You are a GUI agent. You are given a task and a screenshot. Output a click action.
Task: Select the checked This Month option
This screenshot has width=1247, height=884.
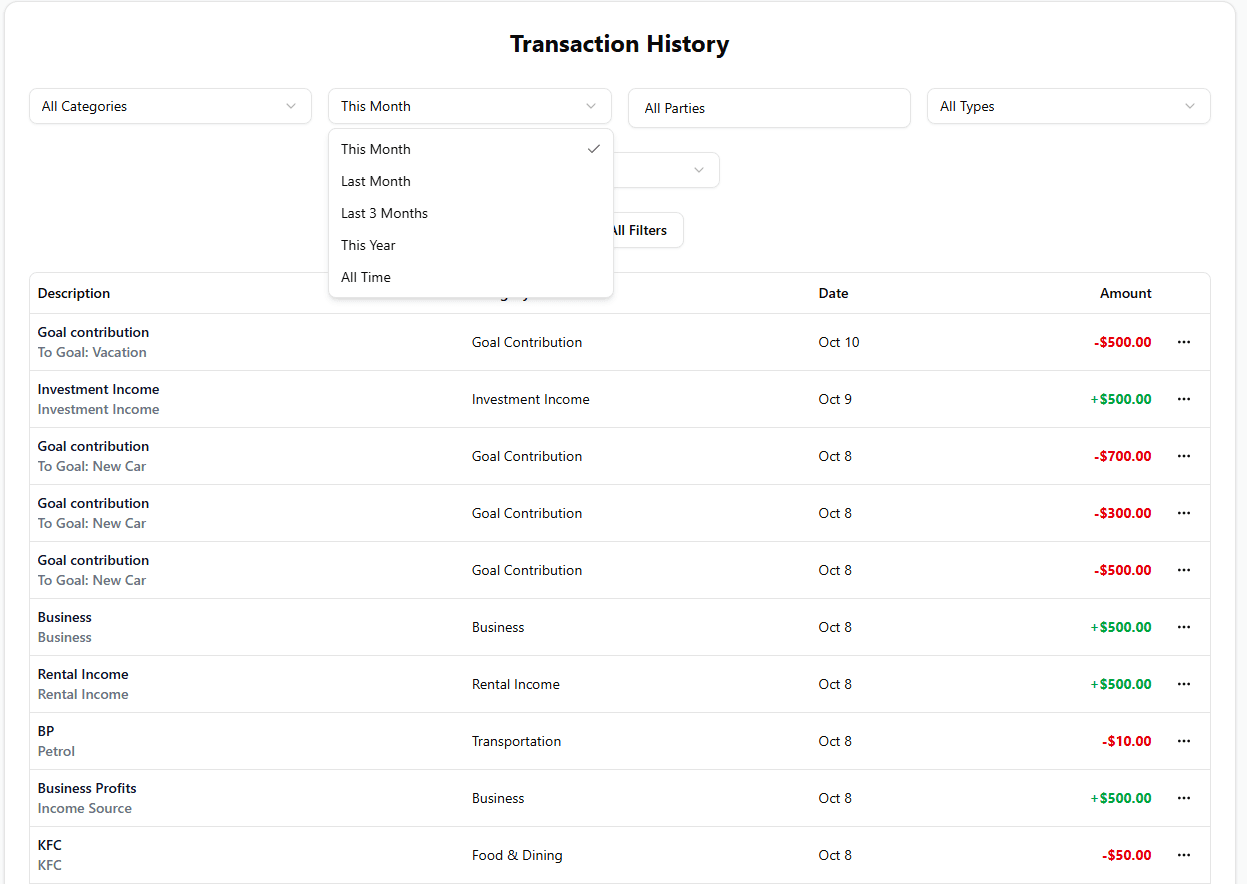pos(376,149)
